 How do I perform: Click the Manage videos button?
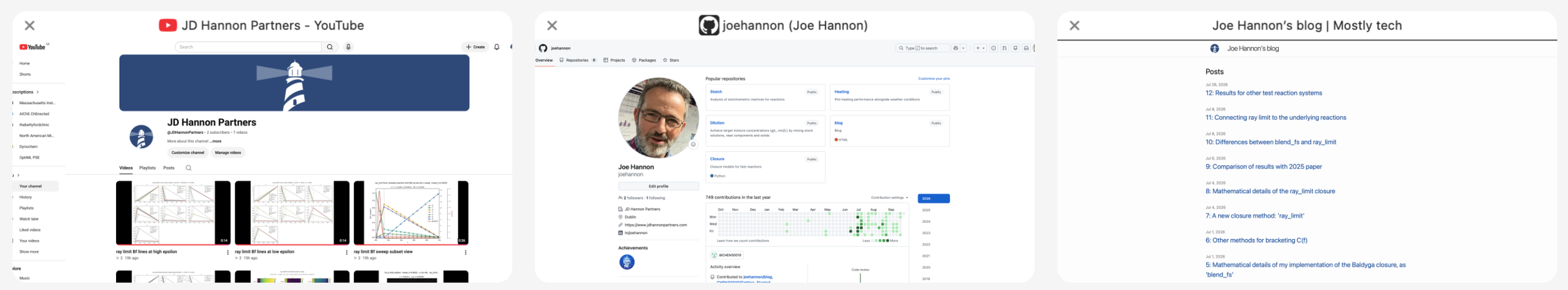(x=228, y=153)
